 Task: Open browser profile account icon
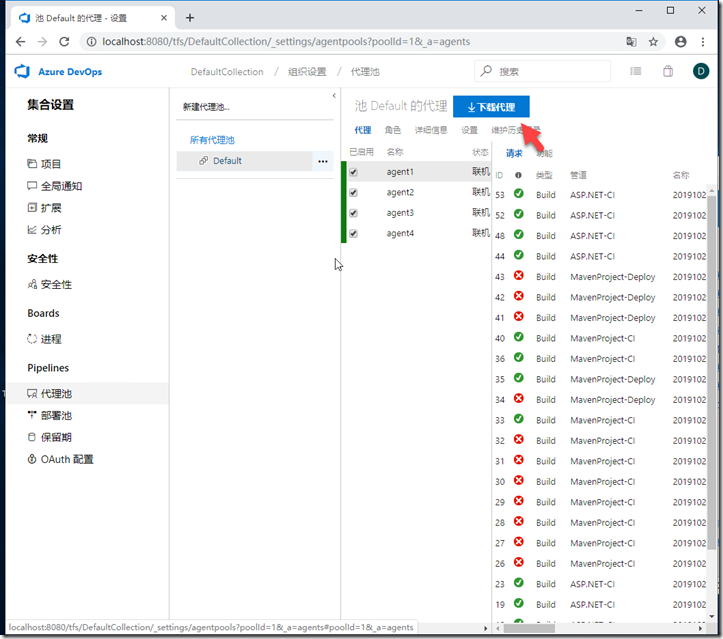[x=681, y=42]
